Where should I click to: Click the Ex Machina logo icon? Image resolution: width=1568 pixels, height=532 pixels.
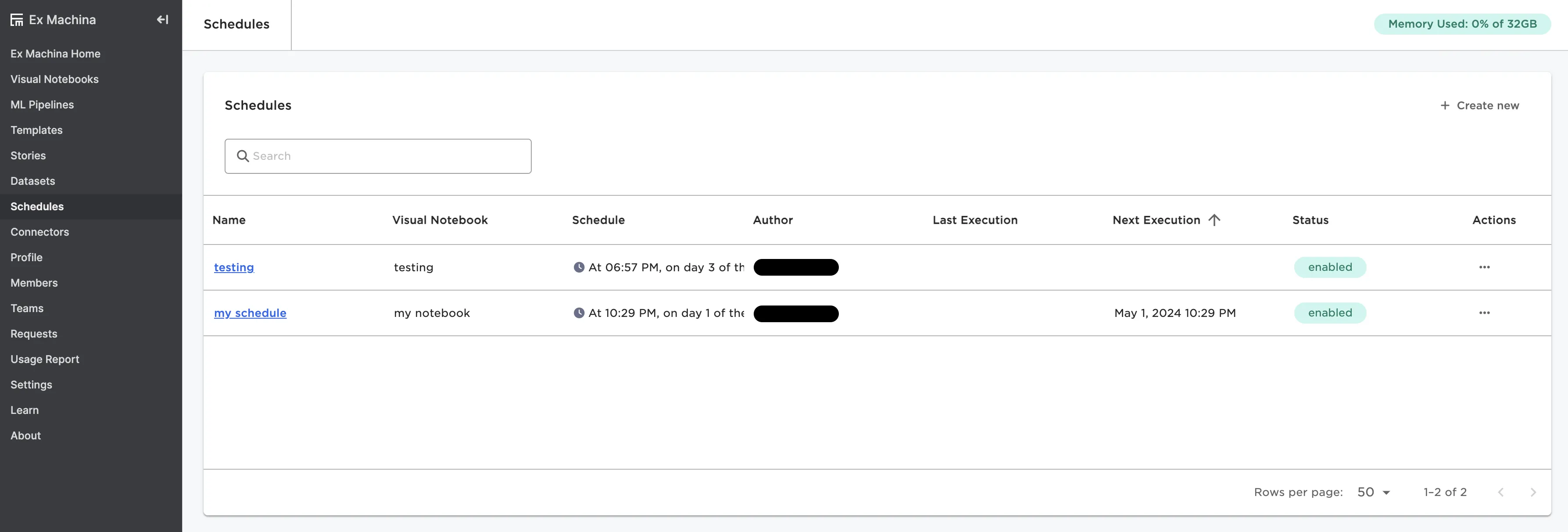pos(16,20)
